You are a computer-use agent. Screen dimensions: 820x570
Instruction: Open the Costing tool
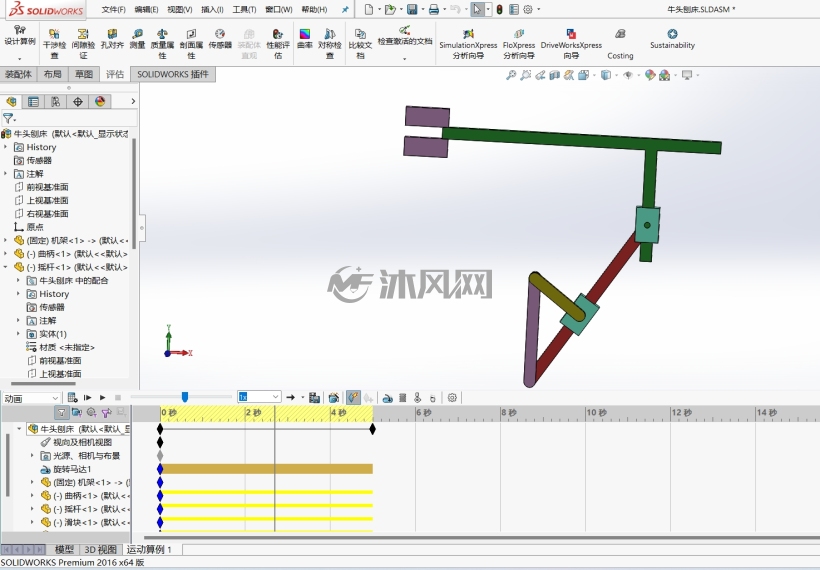pos(620,43)
